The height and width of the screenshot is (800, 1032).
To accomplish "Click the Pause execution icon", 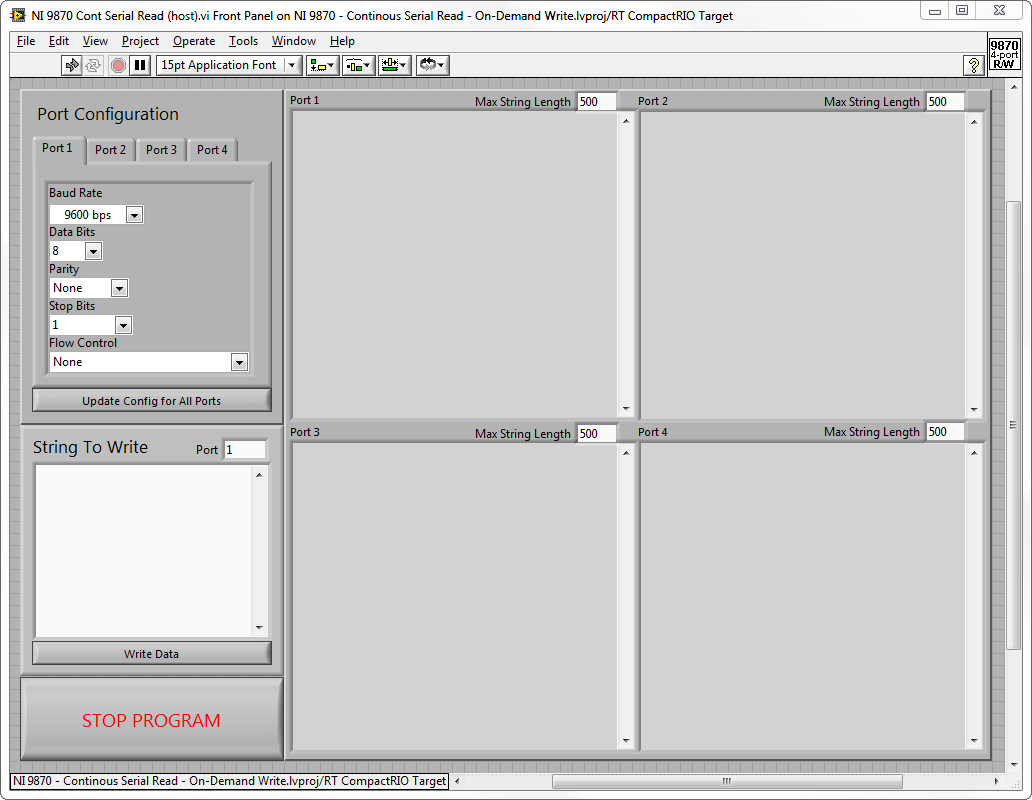I will (140, 65).
